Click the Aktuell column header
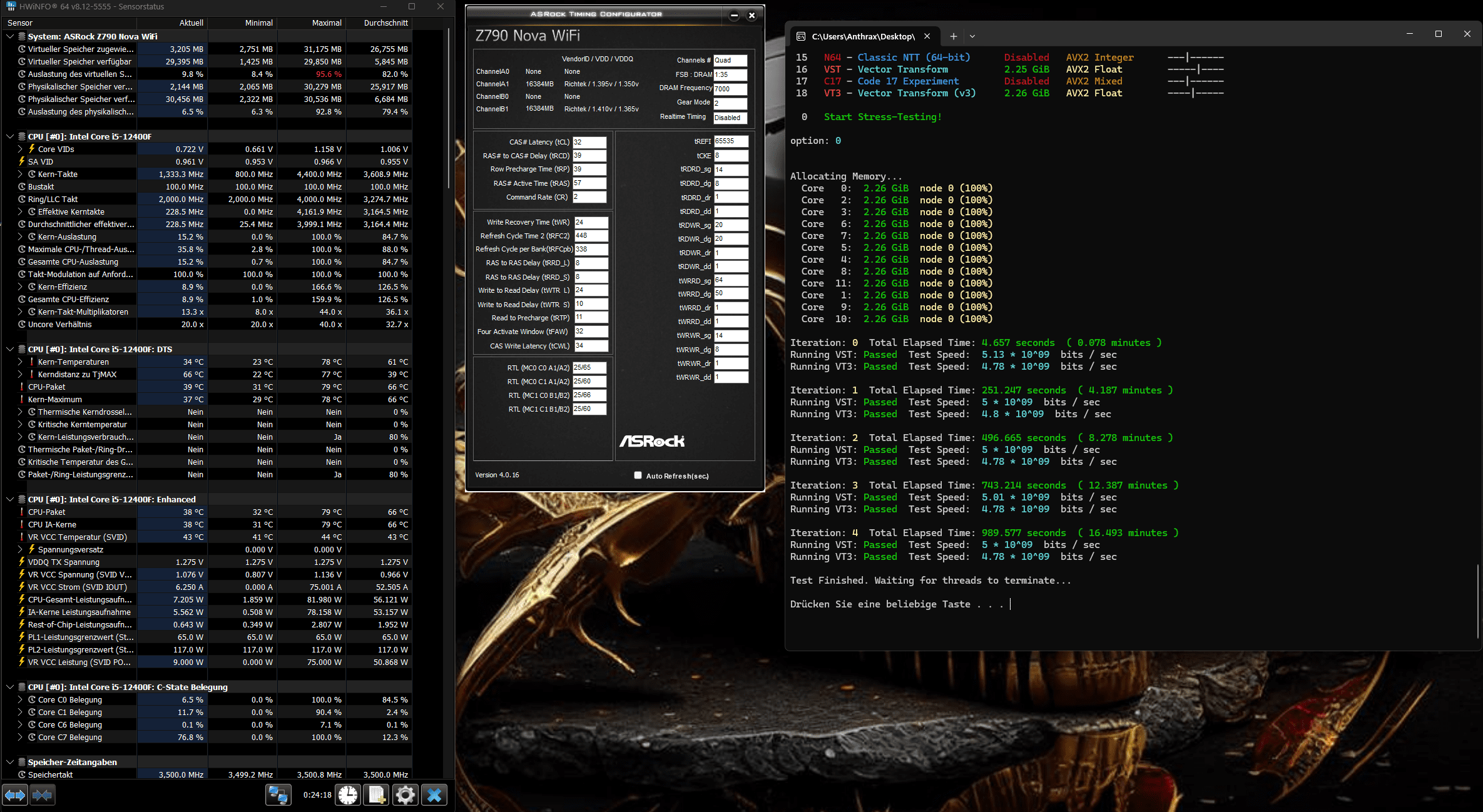This screenshot has height=812, width=1483. coord(171,23)
